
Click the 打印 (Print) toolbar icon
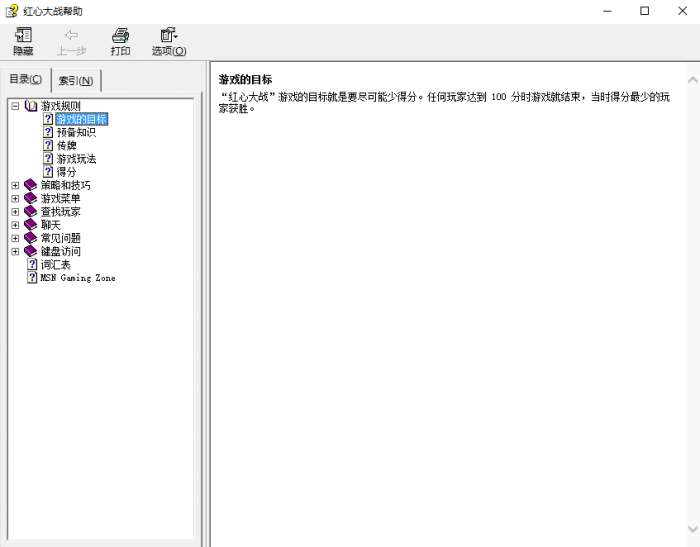120,36
